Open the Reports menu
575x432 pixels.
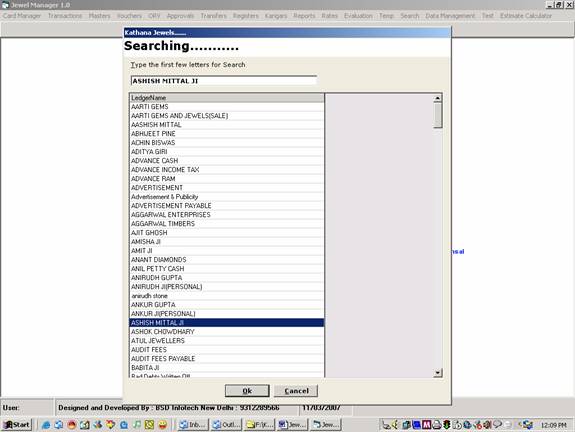coord(304,16)
